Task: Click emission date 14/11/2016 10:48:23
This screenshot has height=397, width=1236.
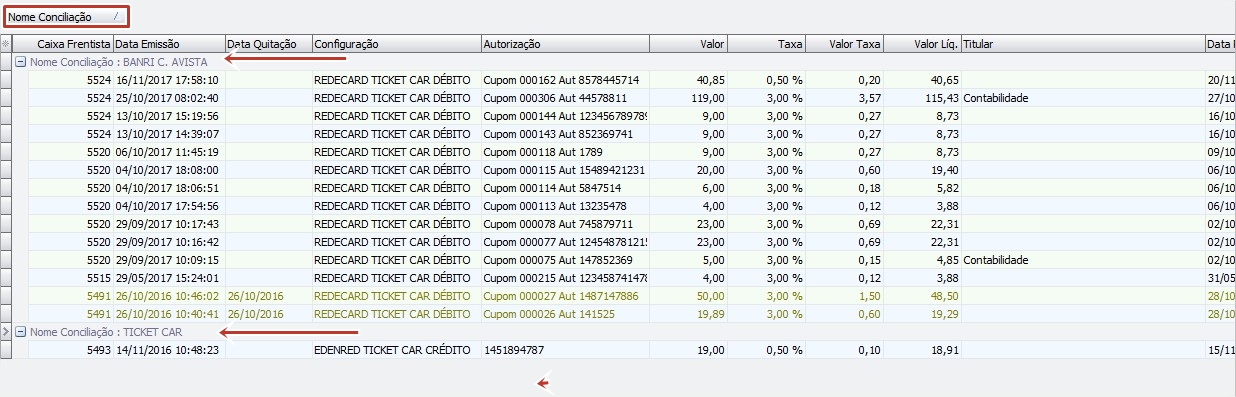Action: 168,349
